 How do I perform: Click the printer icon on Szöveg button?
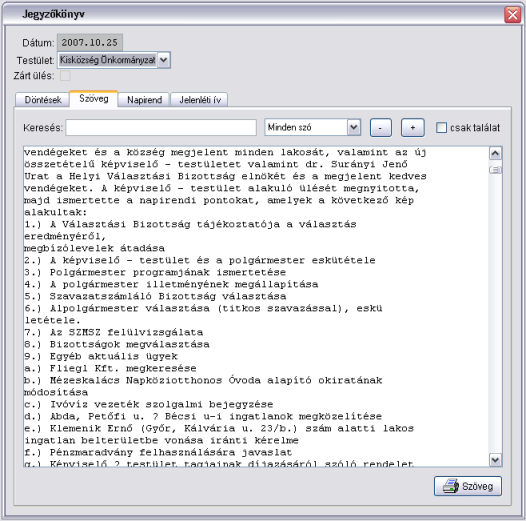click(x=451, y=486)
